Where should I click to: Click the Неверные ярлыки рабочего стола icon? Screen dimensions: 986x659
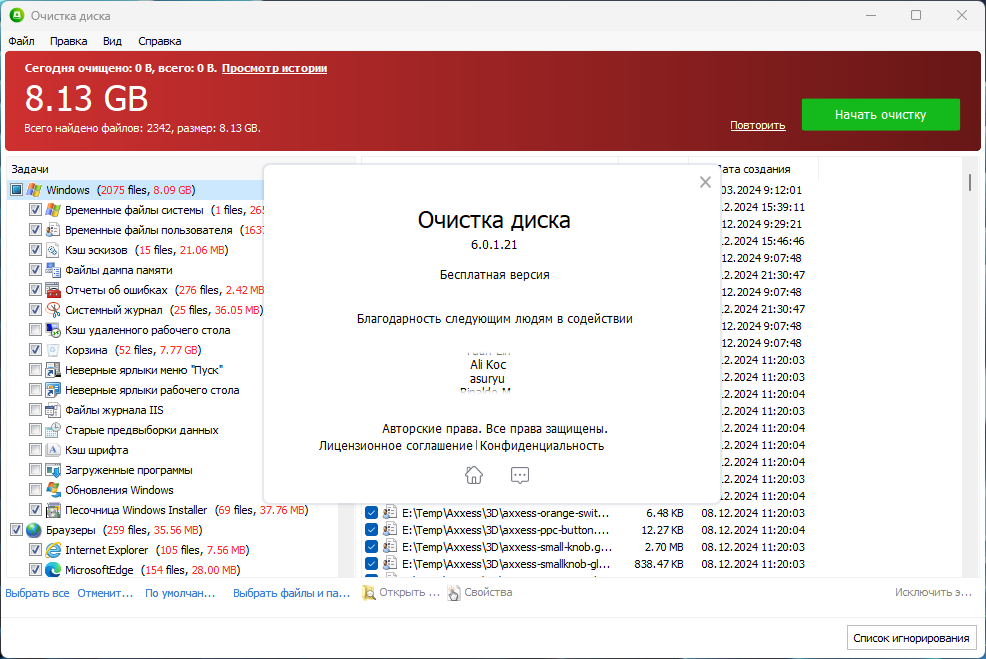pos(53,390)
